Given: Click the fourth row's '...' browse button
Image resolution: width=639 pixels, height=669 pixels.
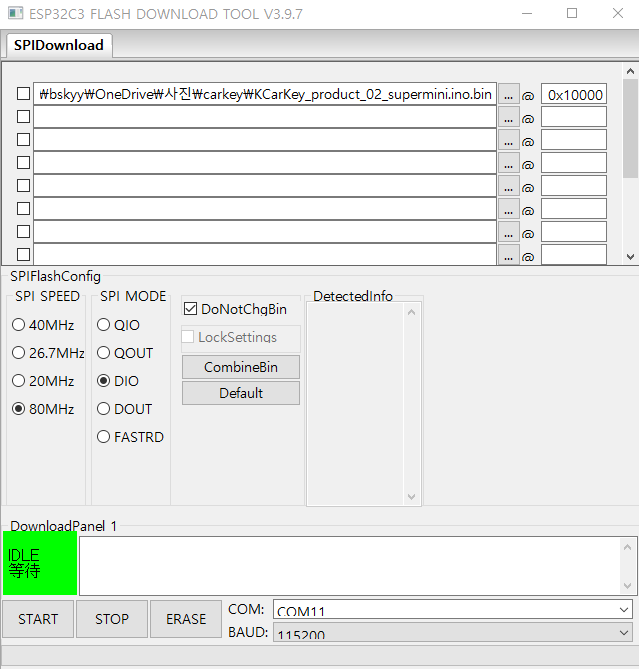Looking at the screenshot, I should [x=508, y=163].
